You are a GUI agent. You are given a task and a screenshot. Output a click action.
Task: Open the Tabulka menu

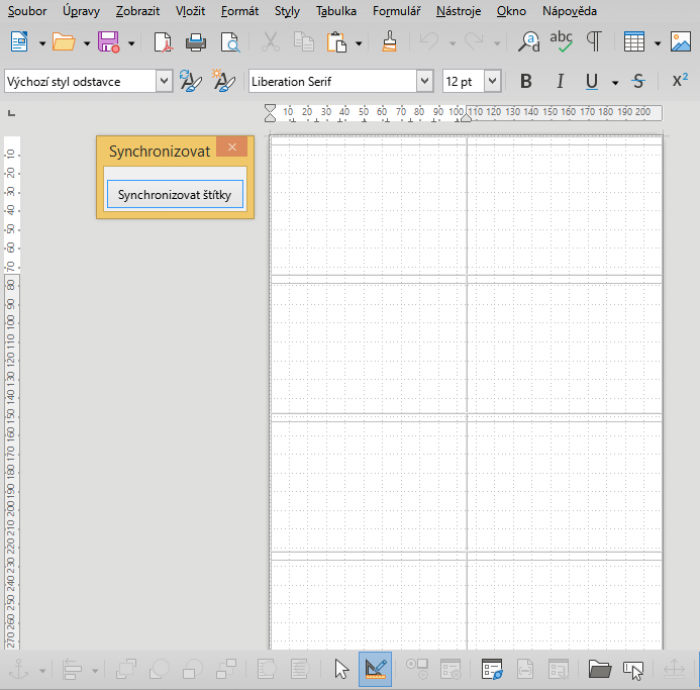(x=336, y=11)
